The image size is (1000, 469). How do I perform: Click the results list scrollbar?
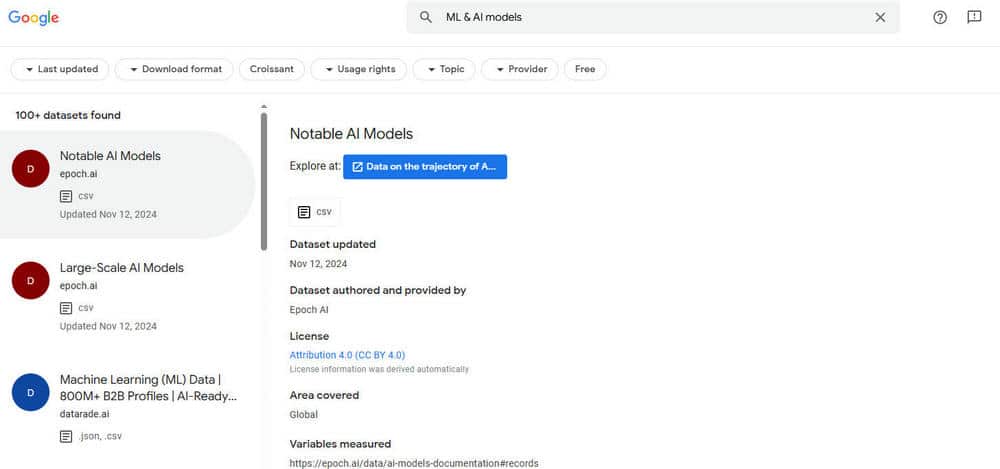click(x=264, y=182)
